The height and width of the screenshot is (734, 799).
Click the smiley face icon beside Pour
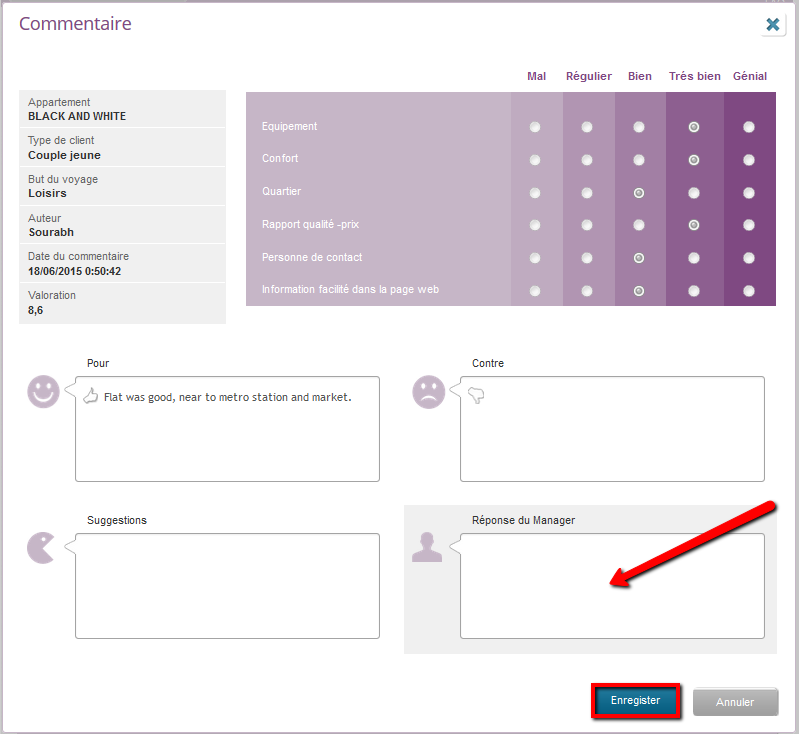click(x=43, y=392)
